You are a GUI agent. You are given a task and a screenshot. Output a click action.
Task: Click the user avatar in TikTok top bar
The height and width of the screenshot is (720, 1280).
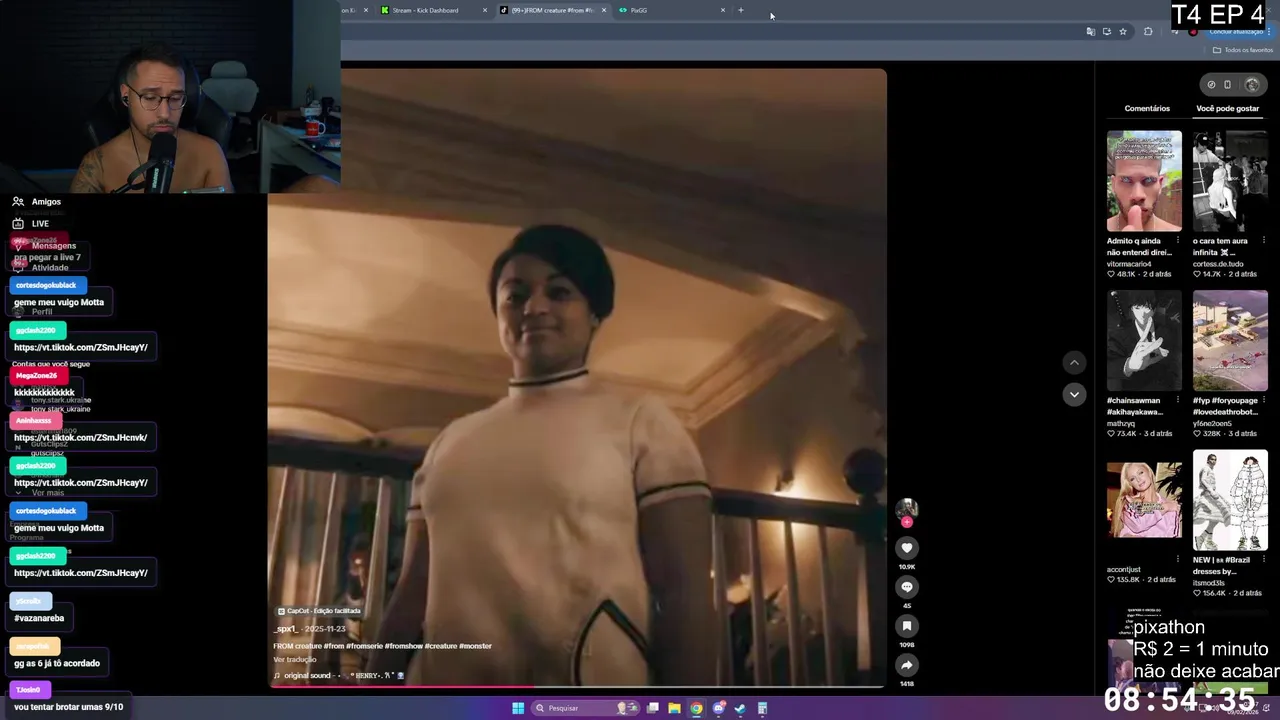click(x=1251, y=85)
